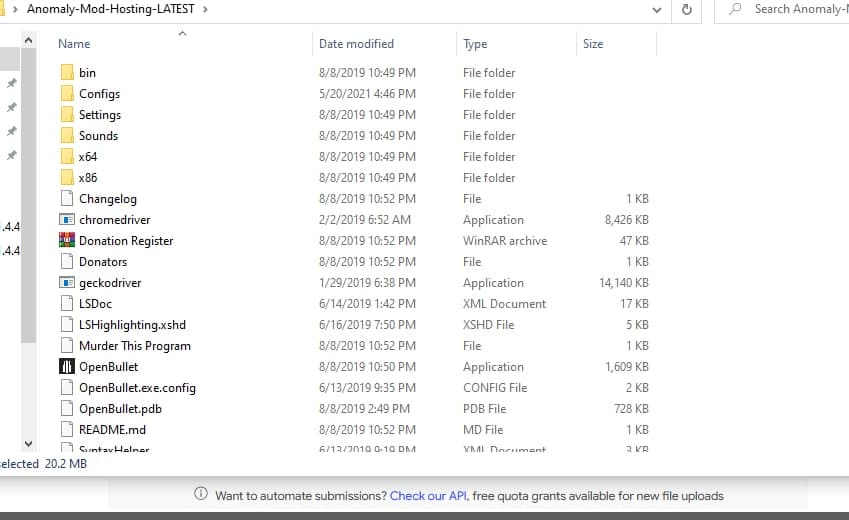849x520 pixels.
Task: Sort by Name column header
Action: [74, 44]
